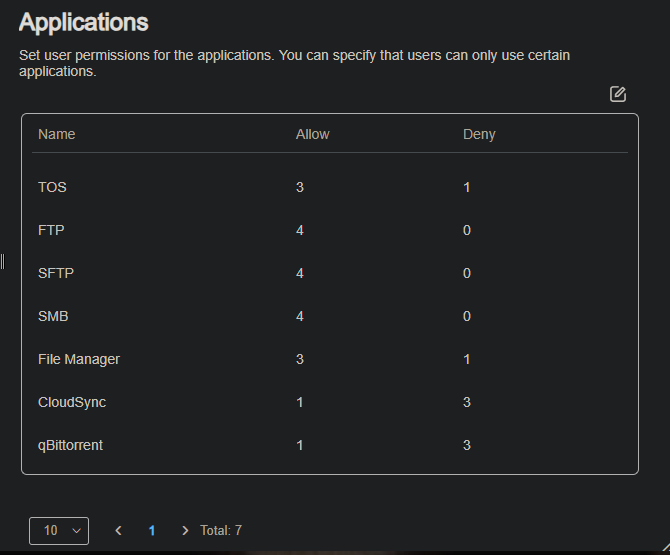Select the FTP application row
The image size is (670, 555).
pos(51,230)
